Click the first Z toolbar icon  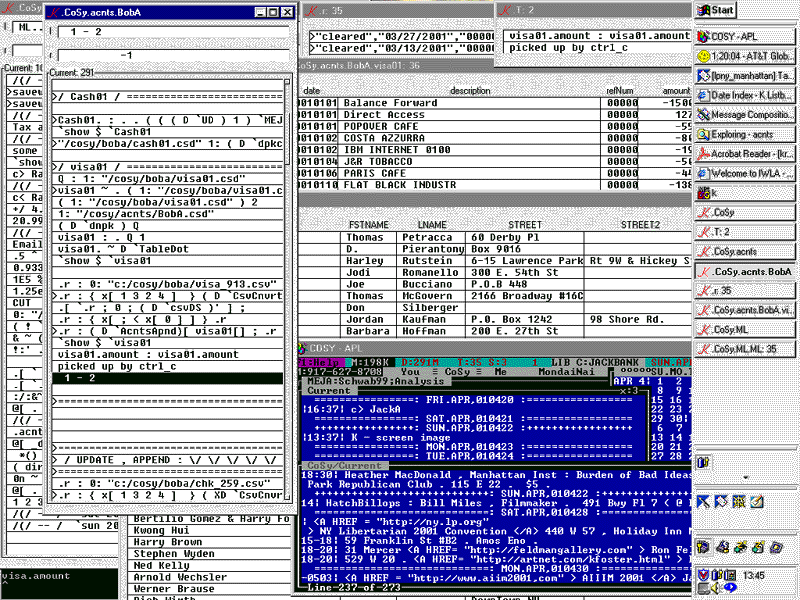click(x=740, y=547)
